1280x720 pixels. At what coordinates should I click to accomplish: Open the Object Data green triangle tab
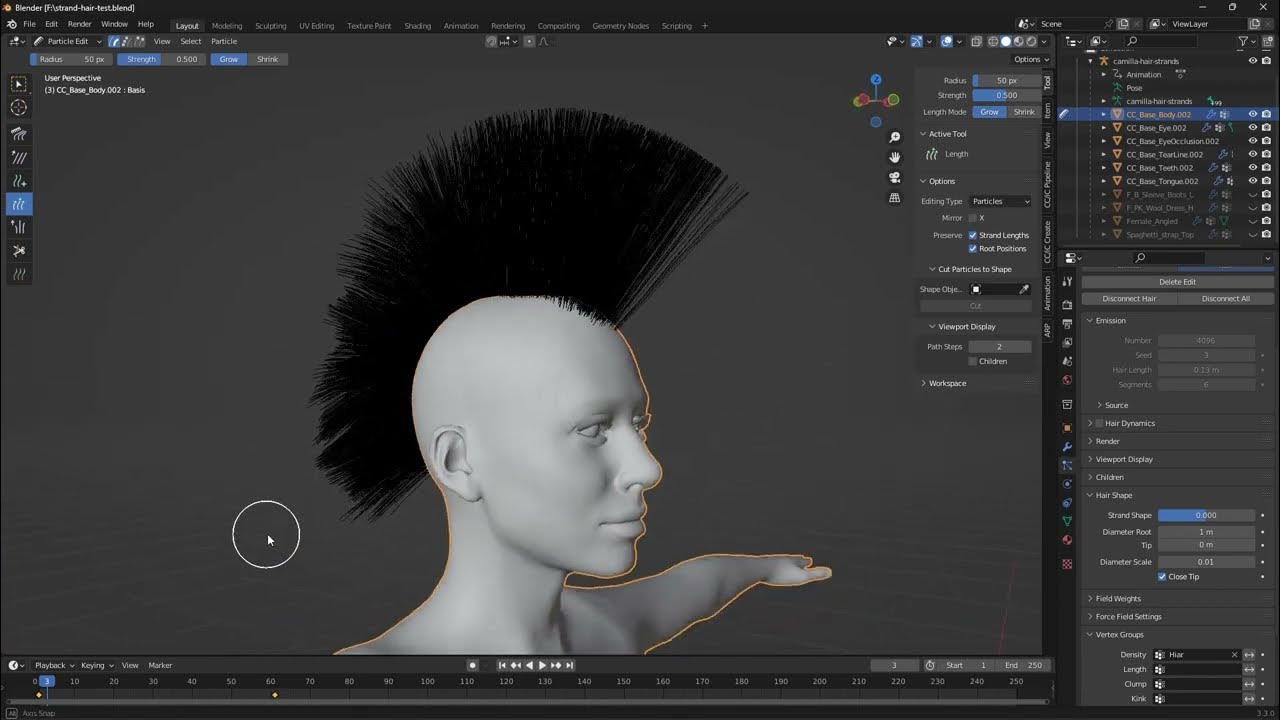tap(1067, 521)
